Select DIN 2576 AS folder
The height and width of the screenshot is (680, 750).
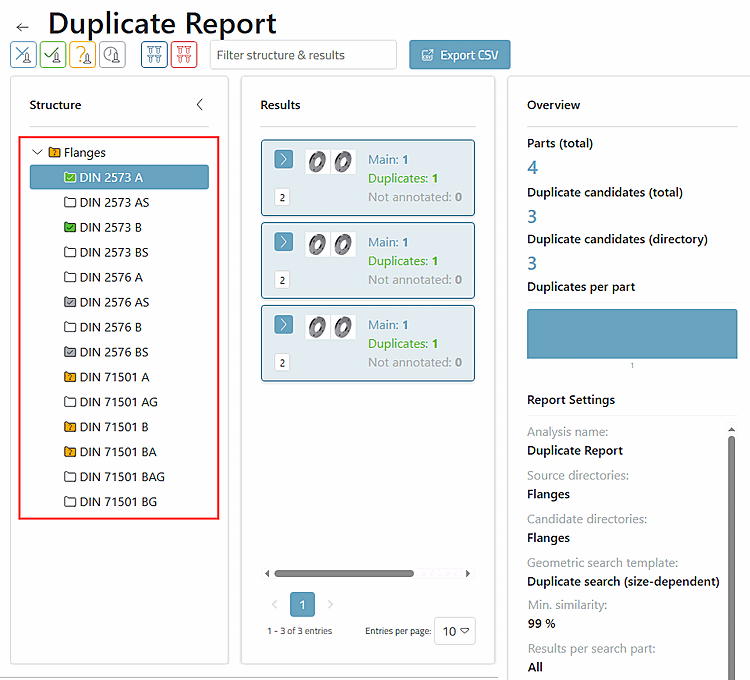[x=107, y=302]
